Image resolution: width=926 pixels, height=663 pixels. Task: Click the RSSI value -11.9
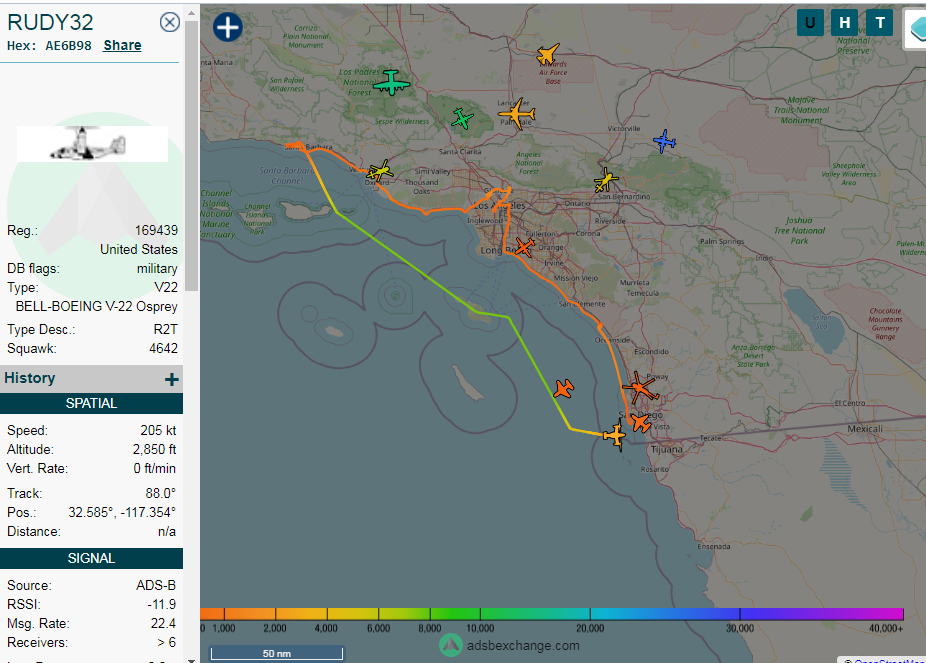(162, 604)
